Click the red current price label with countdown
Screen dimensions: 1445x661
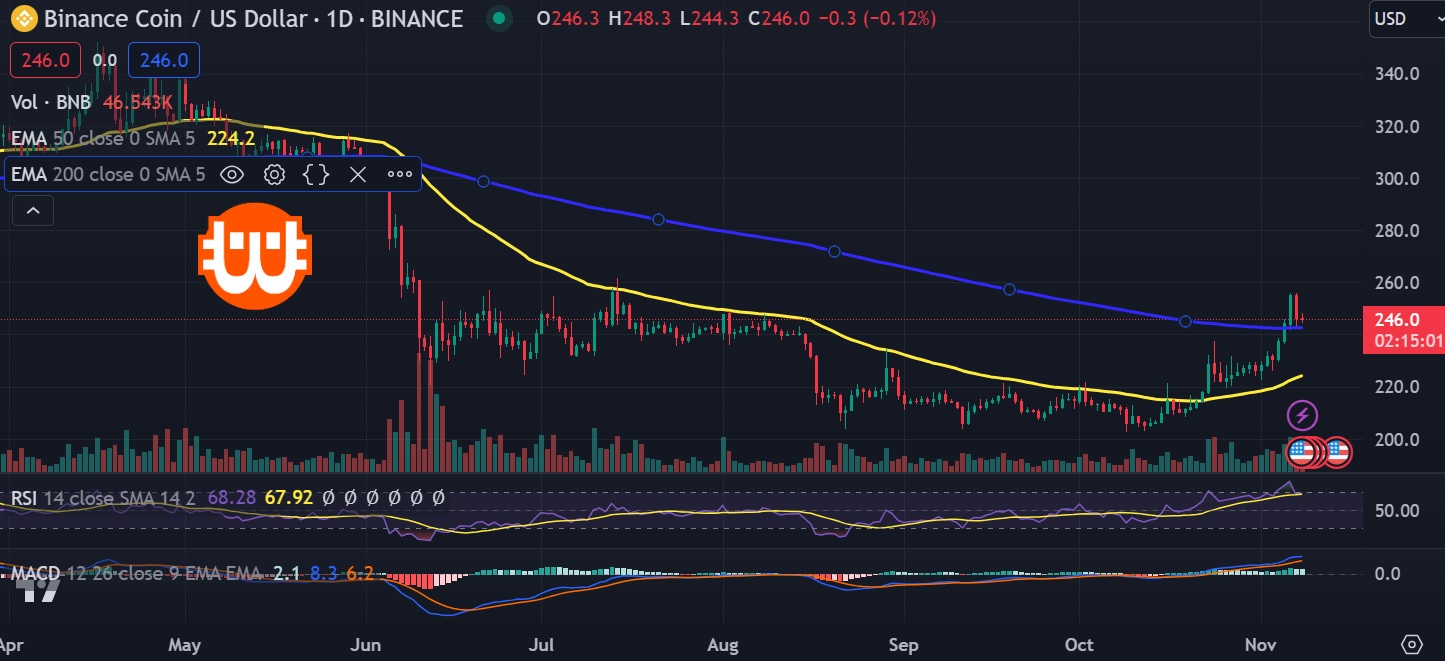point(1403,330)
